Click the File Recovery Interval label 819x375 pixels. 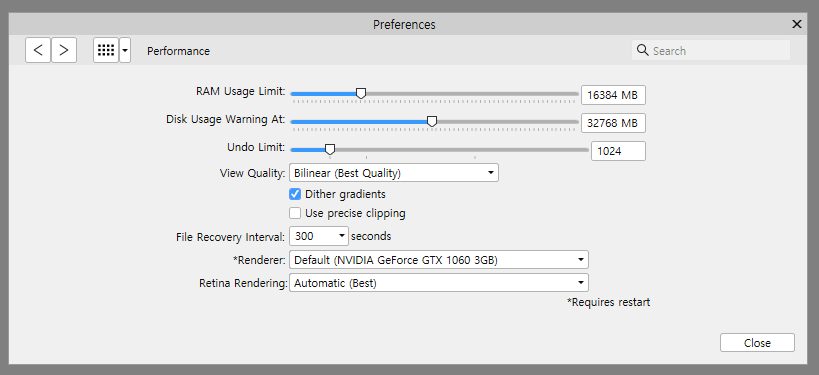[x=231, y=237]
